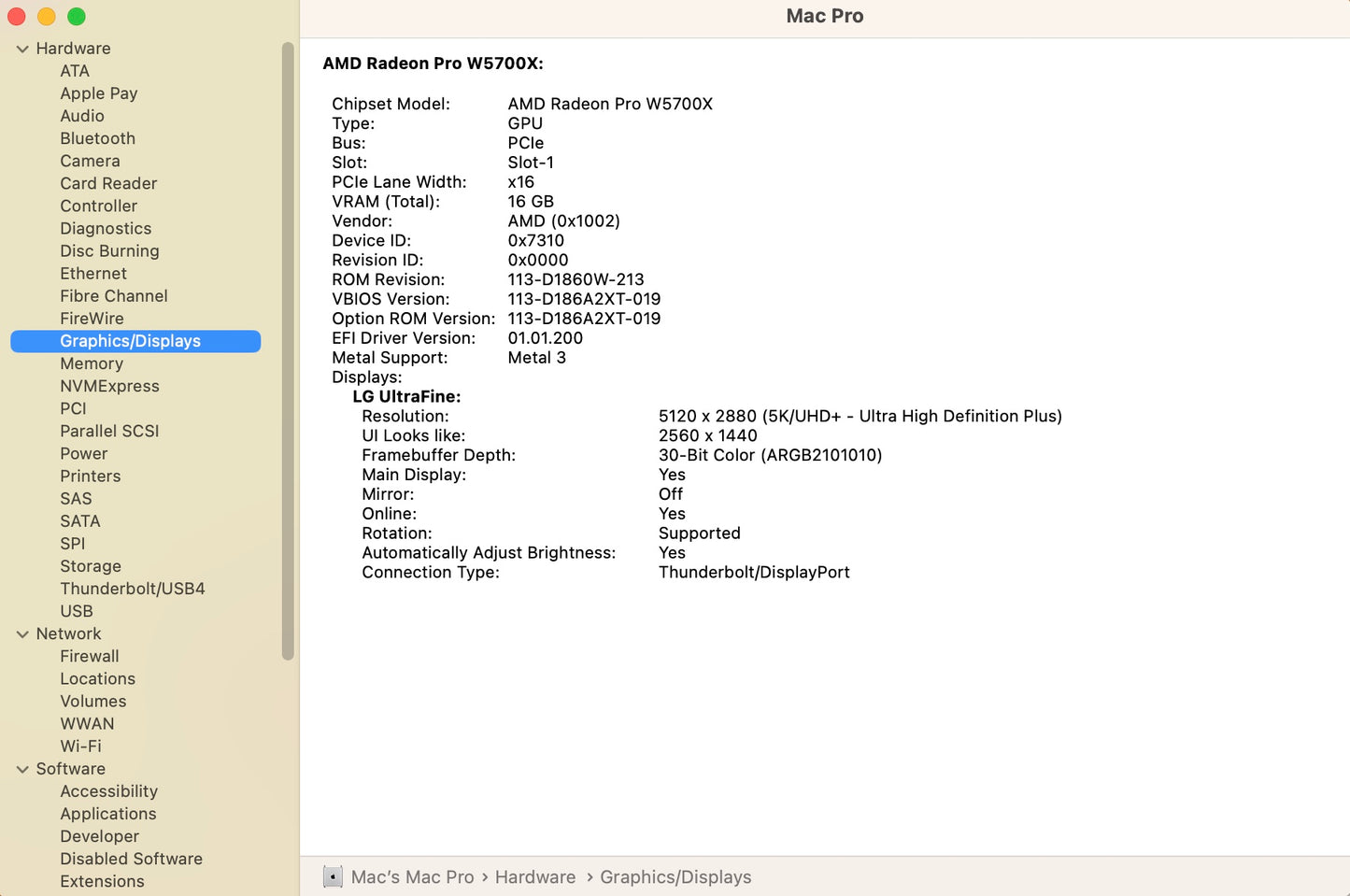Open Firewall settings info
The height and width of the screenshot is (896, 1350).
pyautogui.click(x=90, y=656)
